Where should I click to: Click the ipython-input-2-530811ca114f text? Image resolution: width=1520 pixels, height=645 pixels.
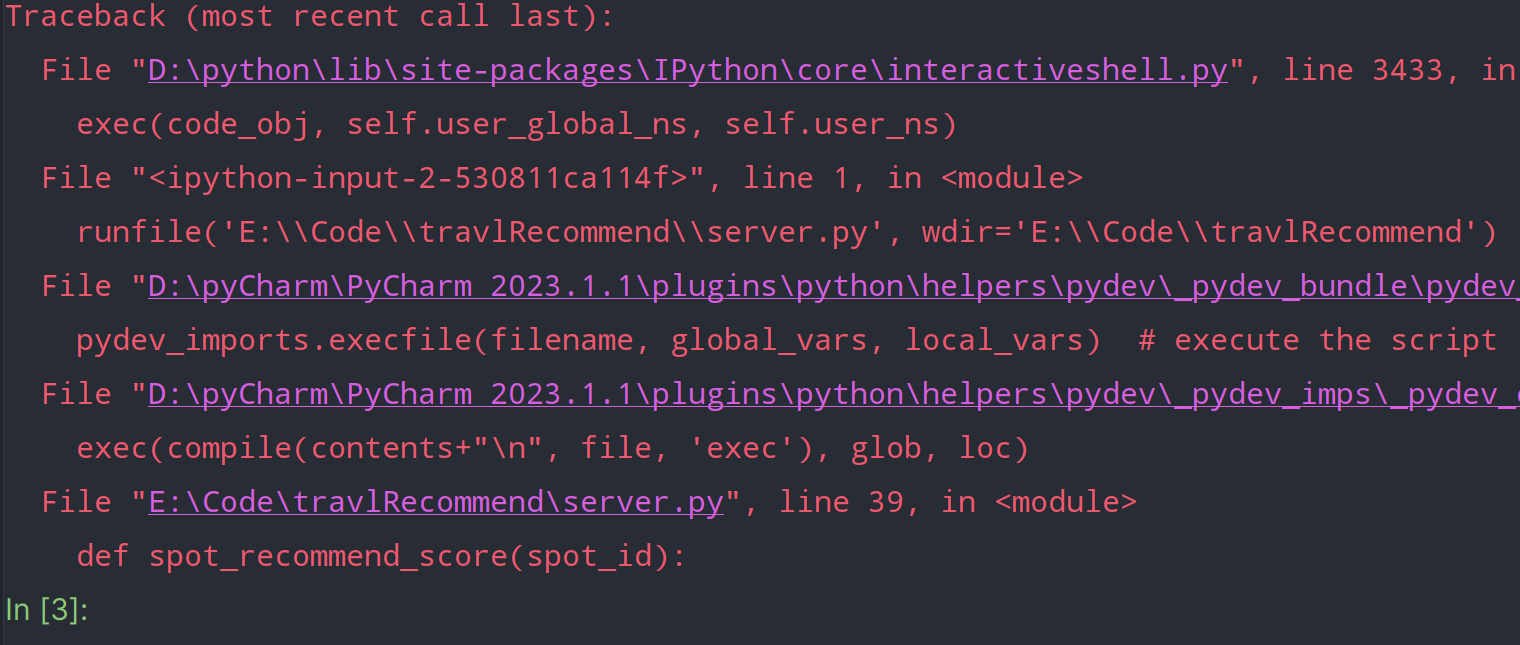tap(418, 179)
